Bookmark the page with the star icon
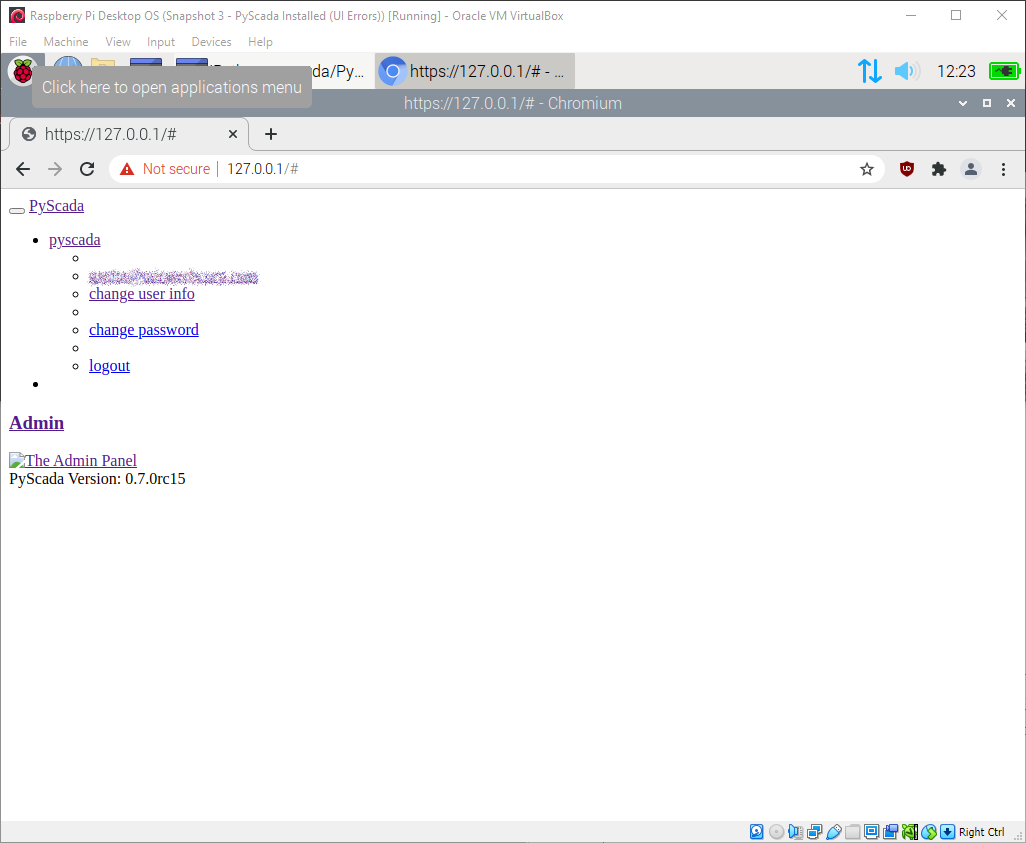Image resolution: width=1026 pixels, height=843 pixels. coord(866,169)
